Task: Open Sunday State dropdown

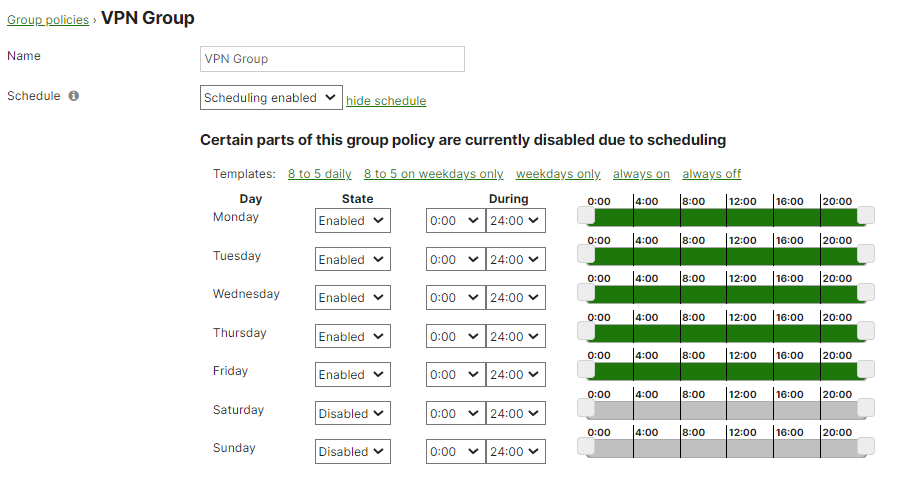Action: point(352,452)
